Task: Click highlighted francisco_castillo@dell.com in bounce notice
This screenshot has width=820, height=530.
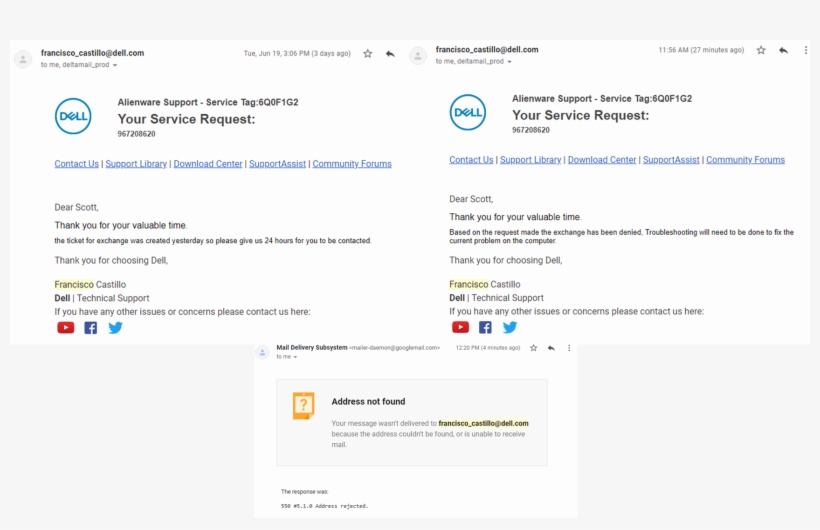Action: click(x=483, y=423)
